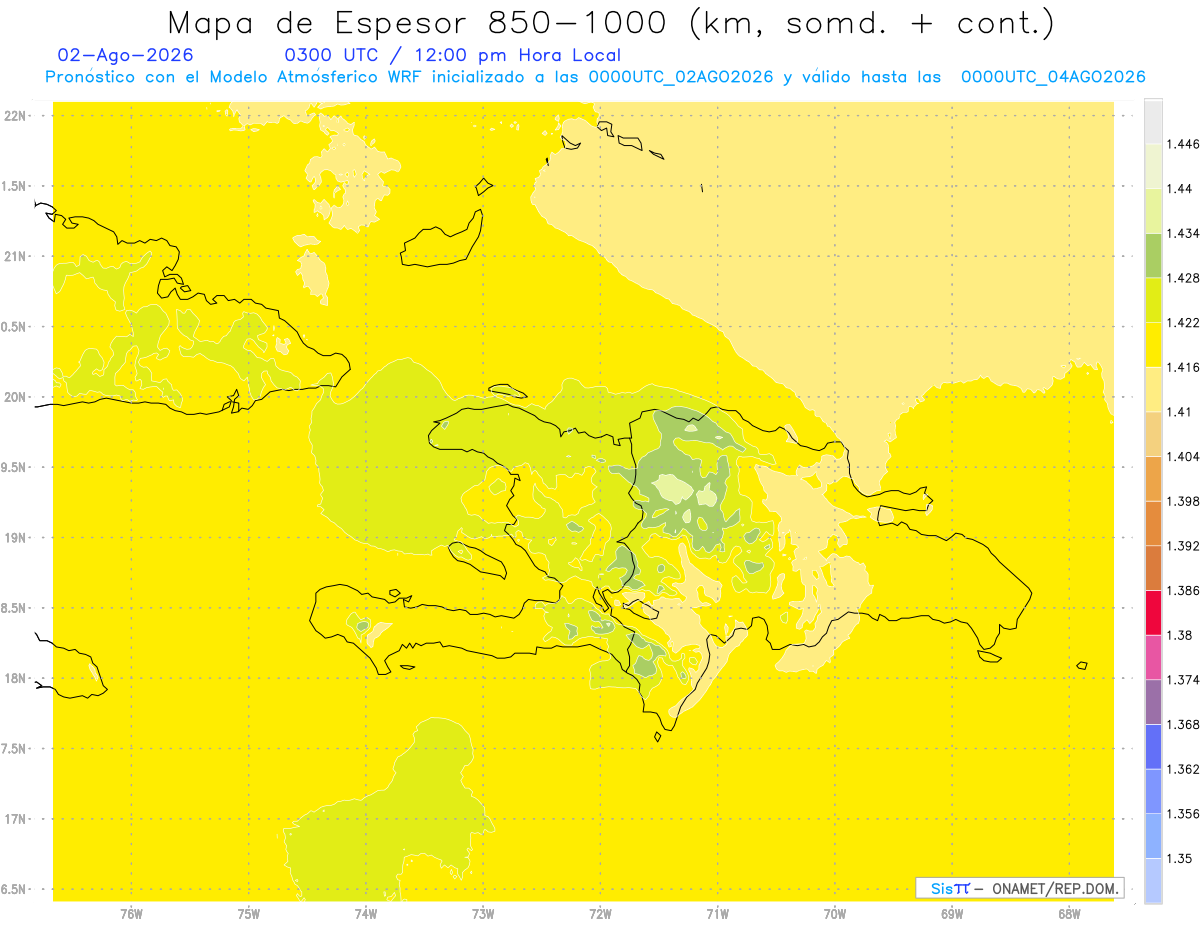
Task: Click the '1.434' color scale value
Action: coord(1184,234)
